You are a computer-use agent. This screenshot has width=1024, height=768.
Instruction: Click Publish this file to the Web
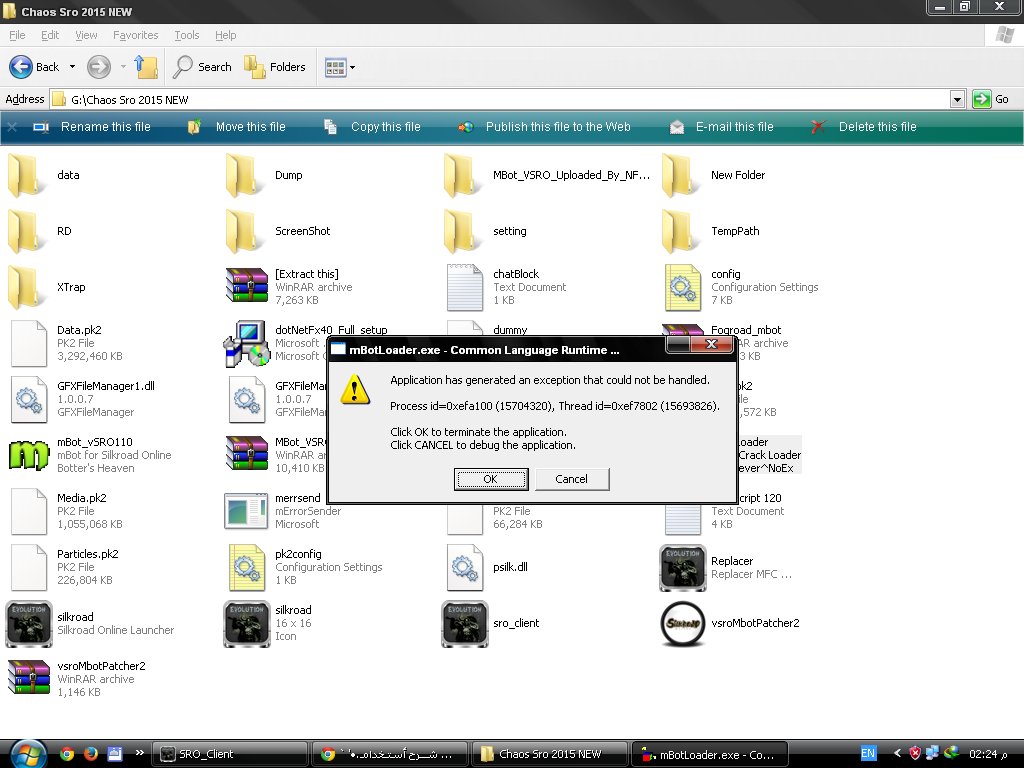coord(544,127)
